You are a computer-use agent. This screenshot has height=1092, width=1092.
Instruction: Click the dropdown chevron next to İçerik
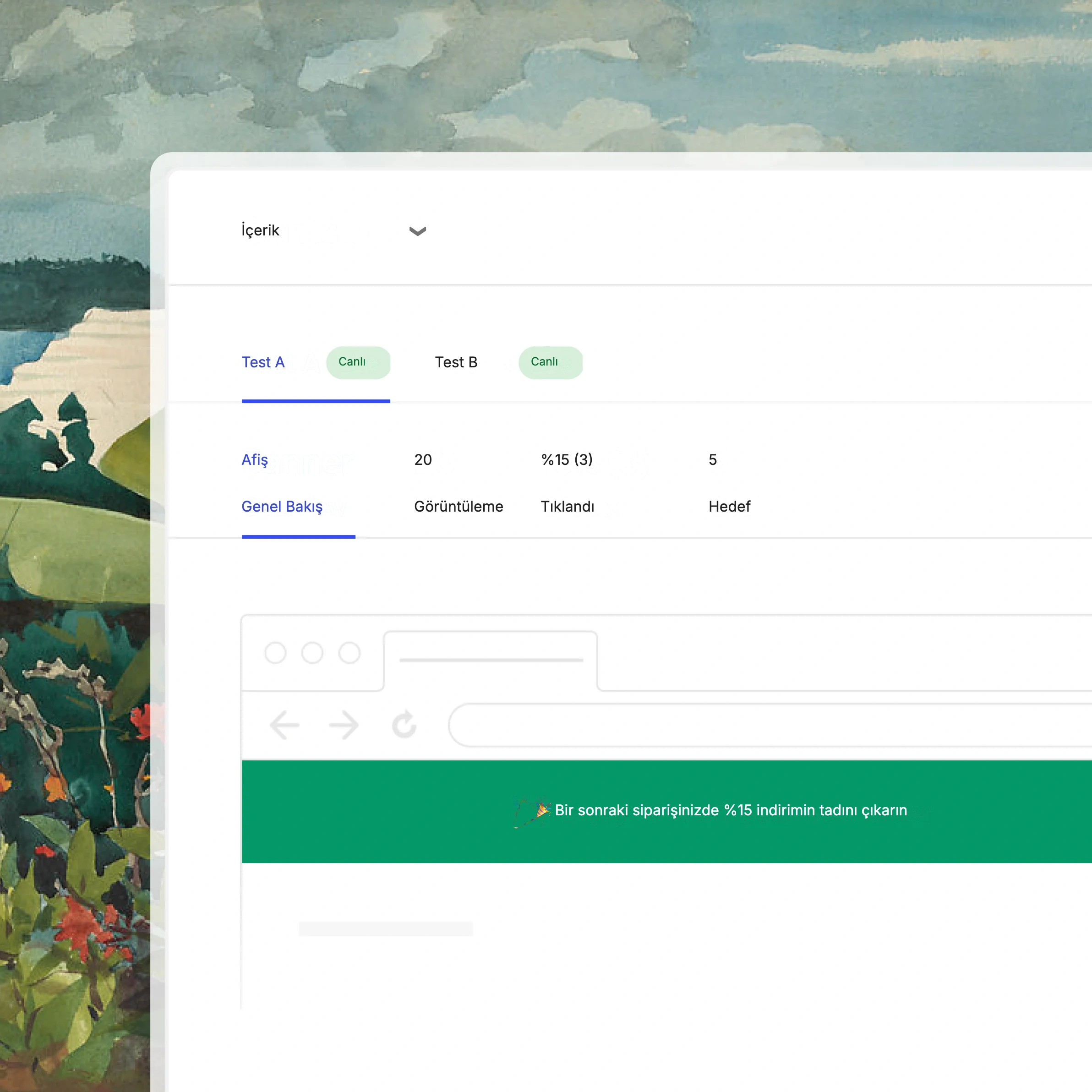tap(417, 231)
